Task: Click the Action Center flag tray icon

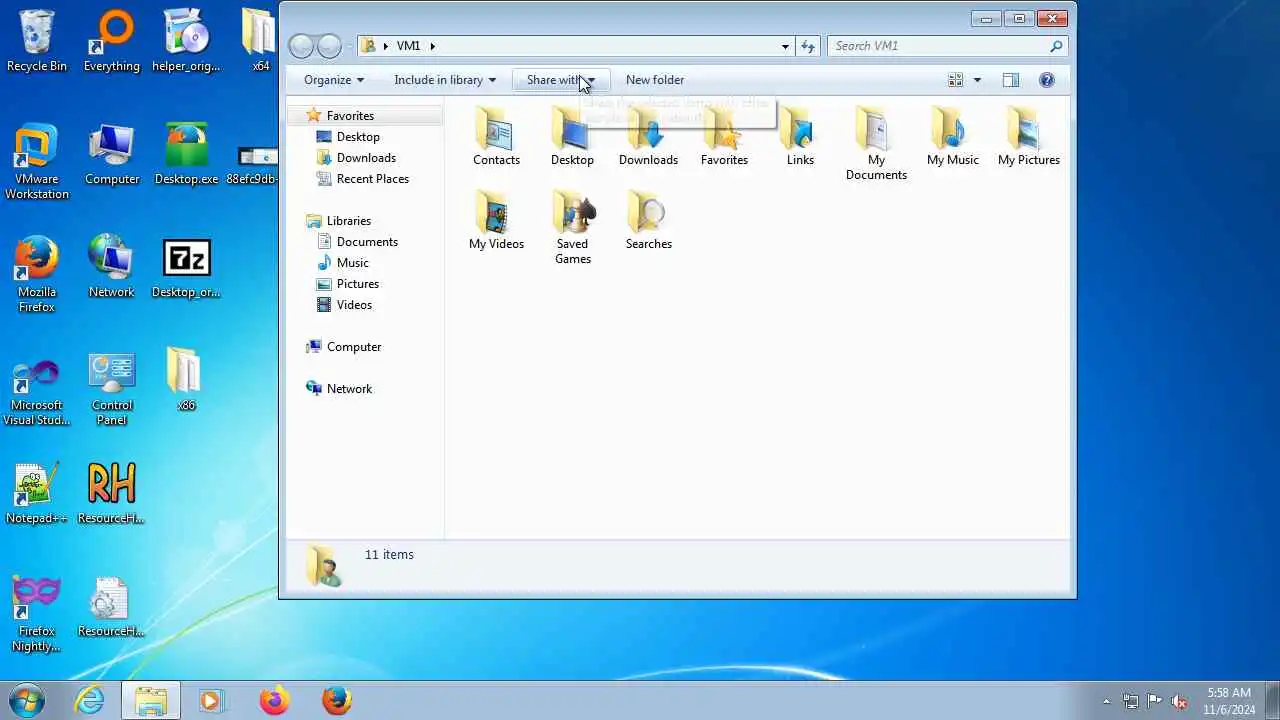Action: [1155, 701]
